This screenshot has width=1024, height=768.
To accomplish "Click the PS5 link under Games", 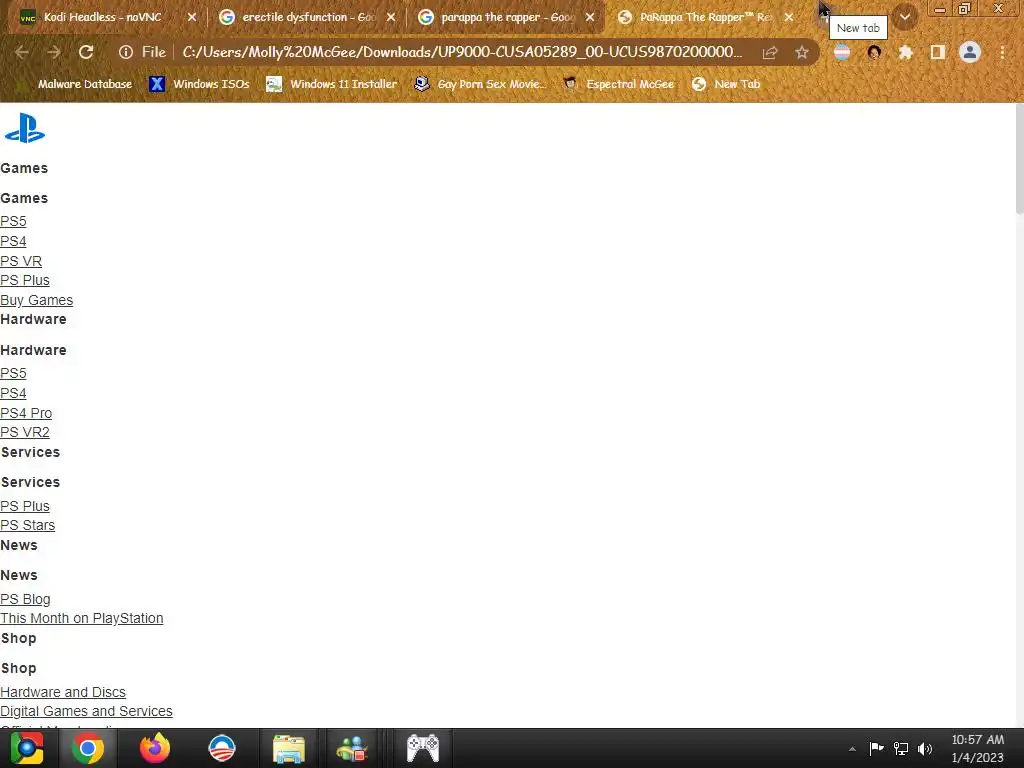I will pos(13,221).
